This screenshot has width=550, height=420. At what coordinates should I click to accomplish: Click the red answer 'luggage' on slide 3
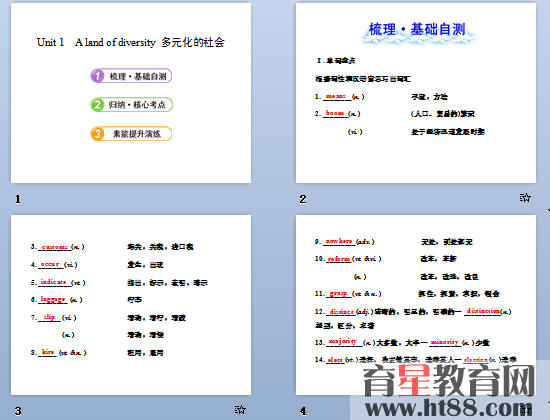coord(53,299)
